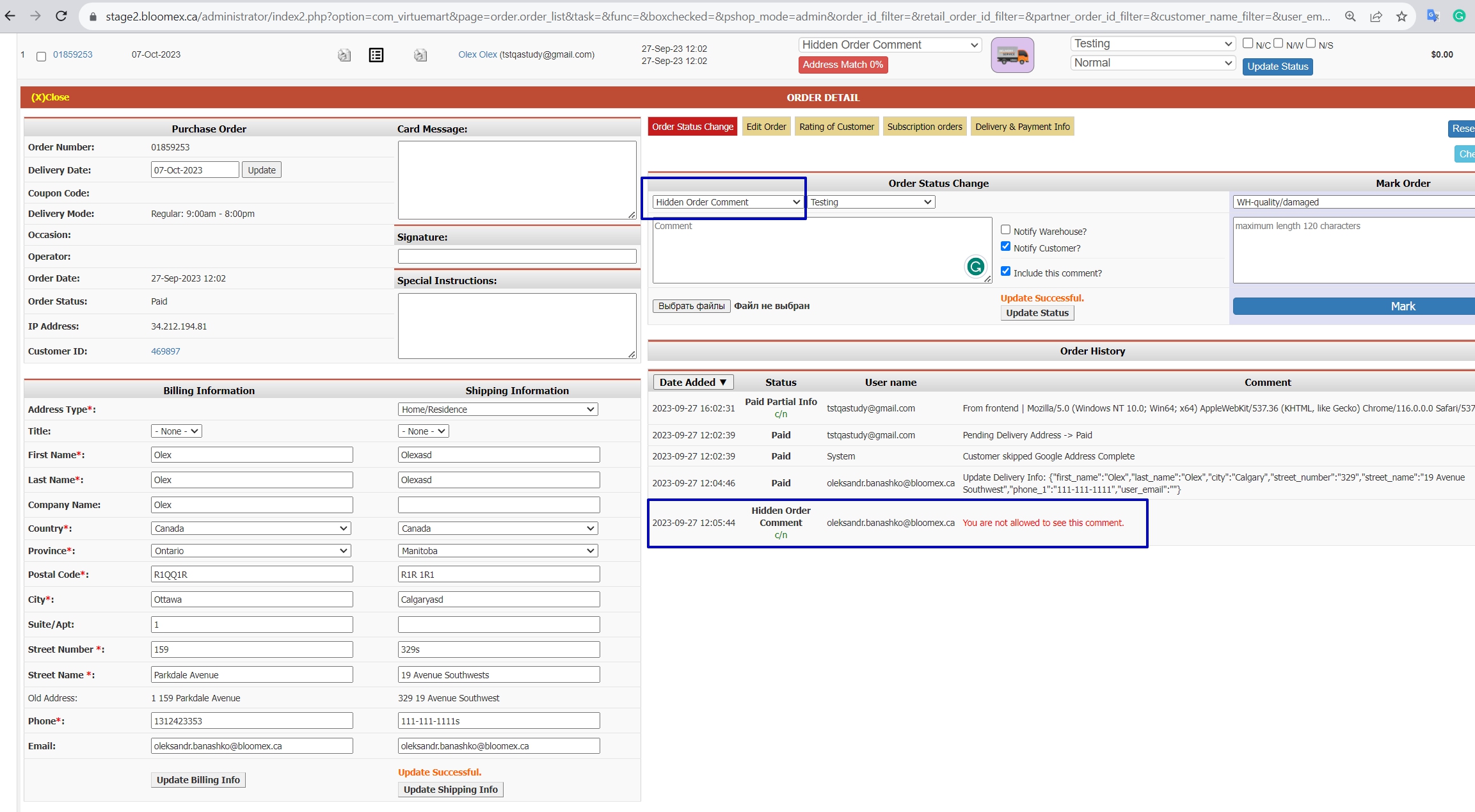The width and height of the screenshot is (1475, 812).
Task: Reload the page with the browser refresh icon
Action: 61,16
